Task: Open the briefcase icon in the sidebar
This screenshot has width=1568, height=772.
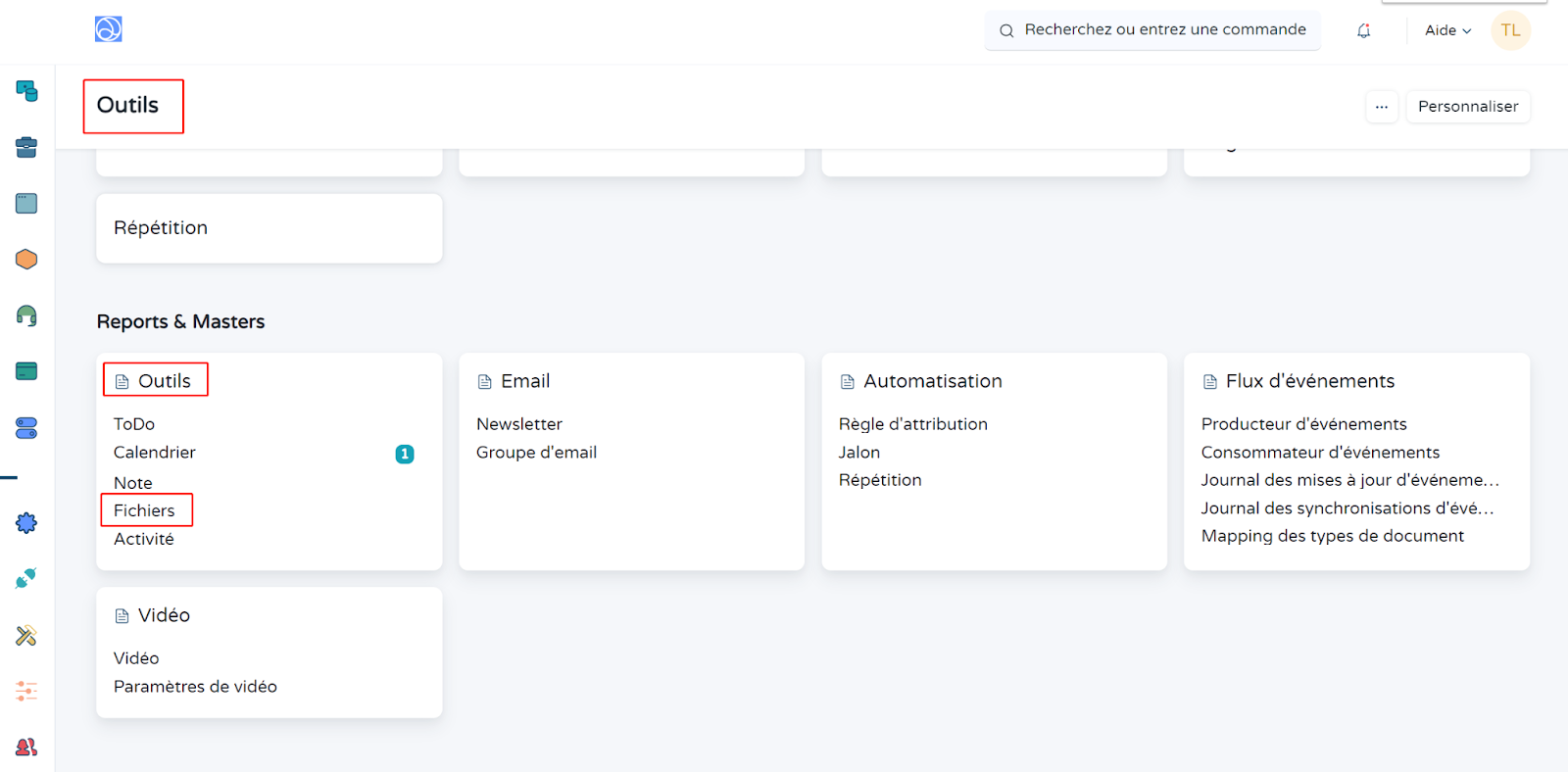Action: pos(26,148)
